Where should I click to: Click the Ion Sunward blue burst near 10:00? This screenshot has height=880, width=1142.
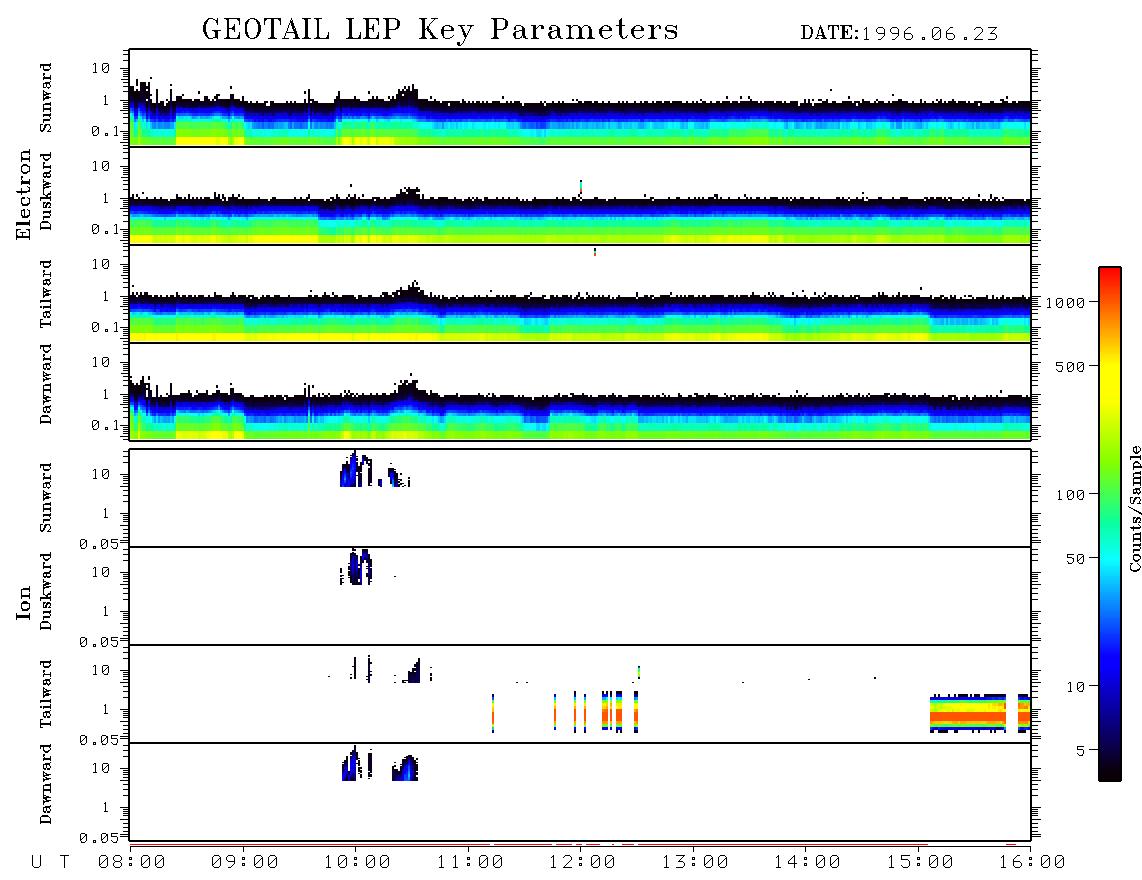click(355, 470)
